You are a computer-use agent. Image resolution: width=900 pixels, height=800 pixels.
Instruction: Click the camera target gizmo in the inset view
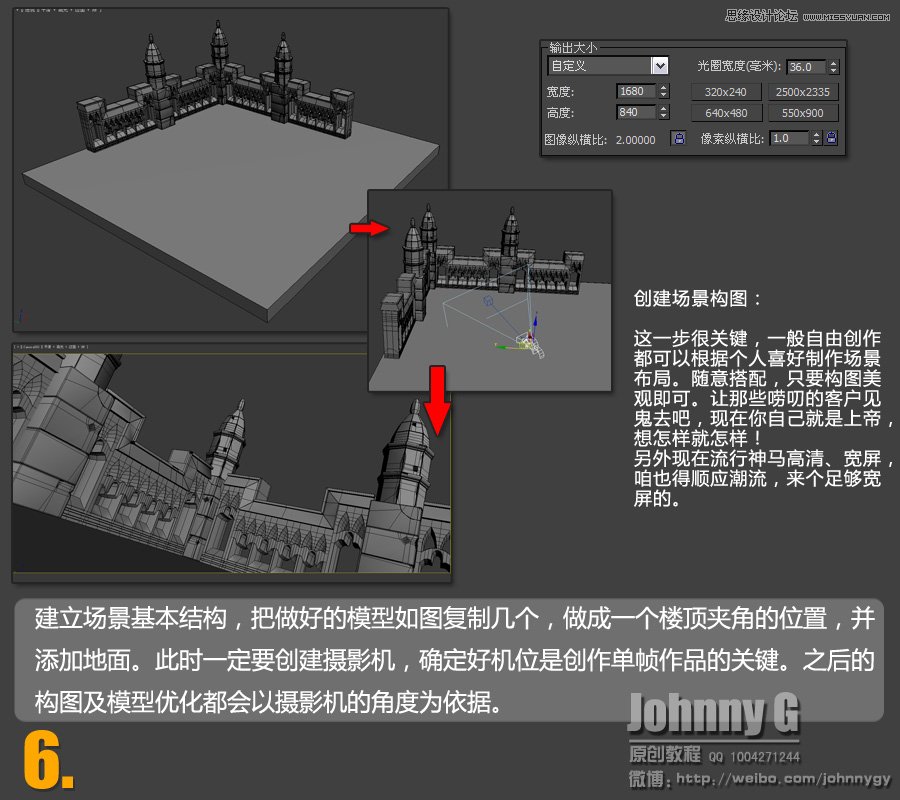pyautogui.click(x=487, y=300)
